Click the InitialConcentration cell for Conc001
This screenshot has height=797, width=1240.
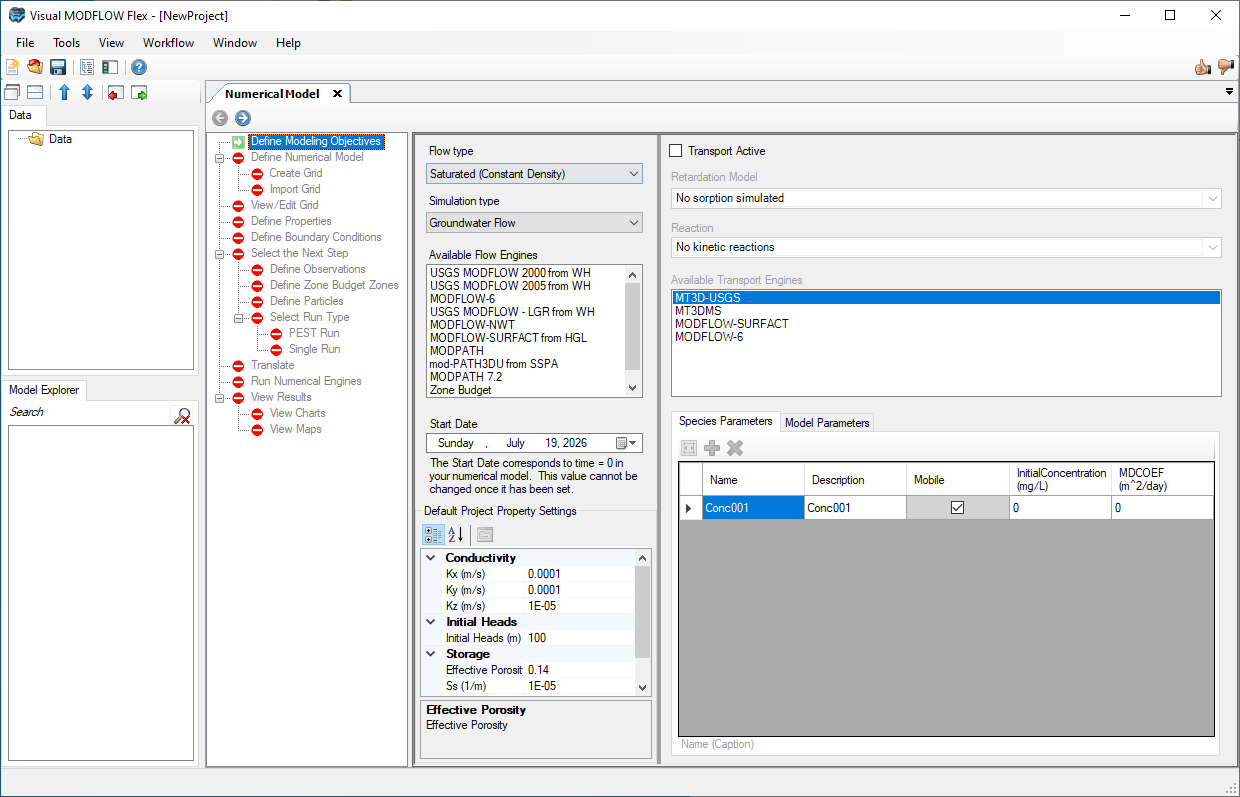(x=1060, y=508)
